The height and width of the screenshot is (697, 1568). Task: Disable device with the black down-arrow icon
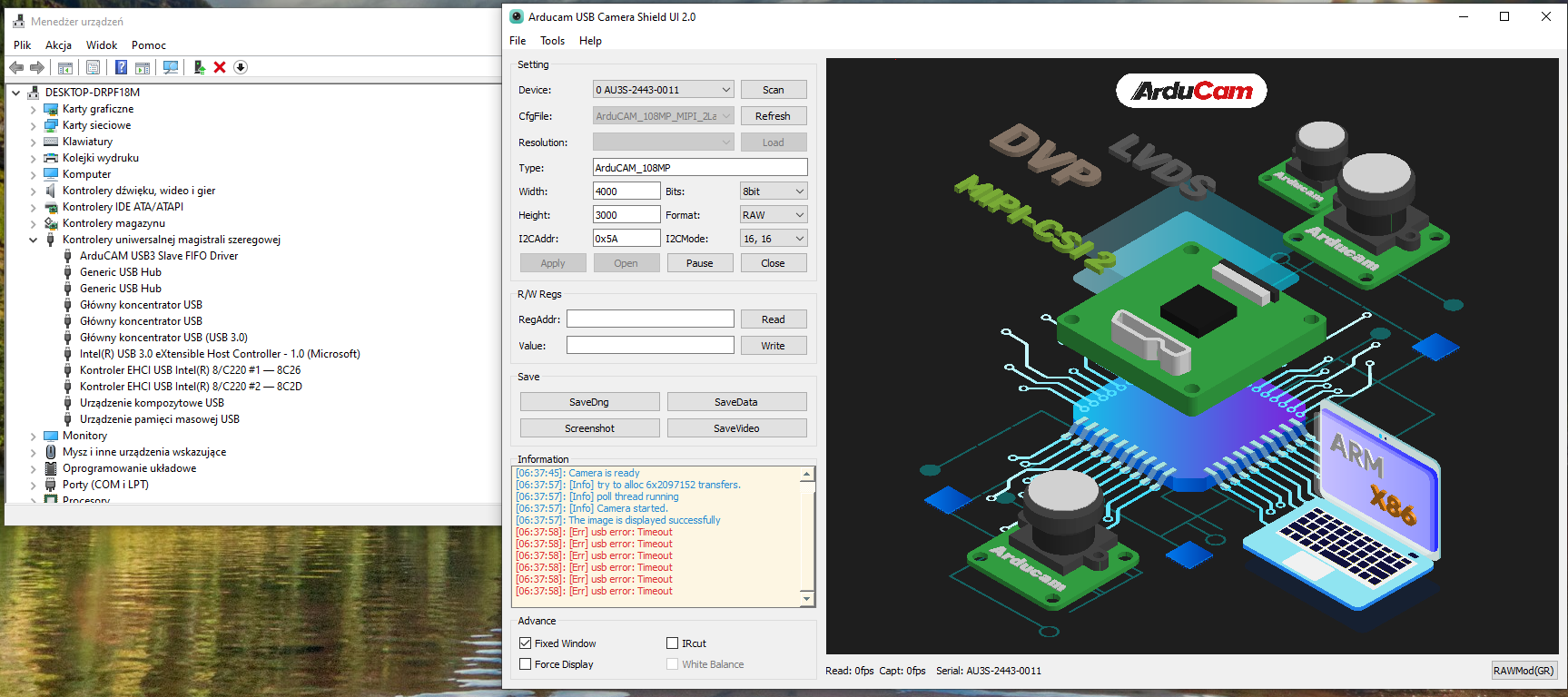pyautogui.click(x=241, y=67)
